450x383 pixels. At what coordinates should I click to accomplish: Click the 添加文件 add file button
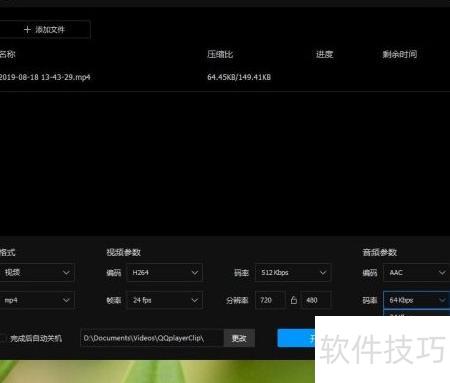45,30
